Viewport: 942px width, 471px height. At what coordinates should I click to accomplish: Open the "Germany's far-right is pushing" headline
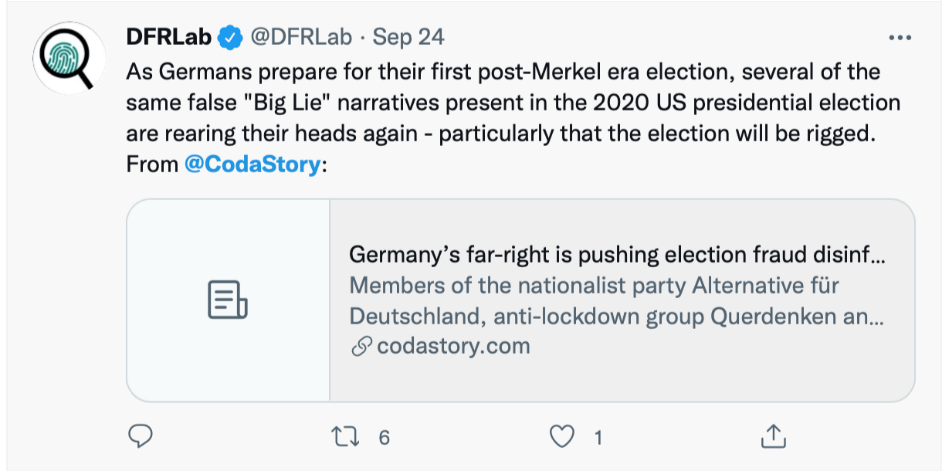click(x=617, y=254)
